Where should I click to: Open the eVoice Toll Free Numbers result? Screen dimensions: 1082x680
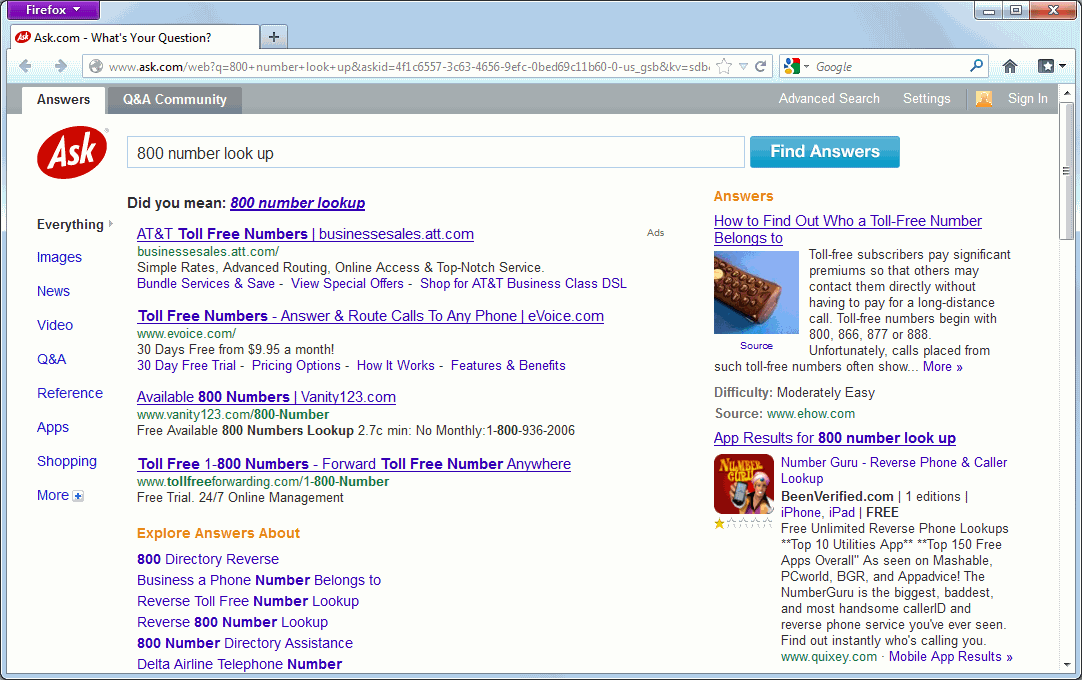[371, 316]
